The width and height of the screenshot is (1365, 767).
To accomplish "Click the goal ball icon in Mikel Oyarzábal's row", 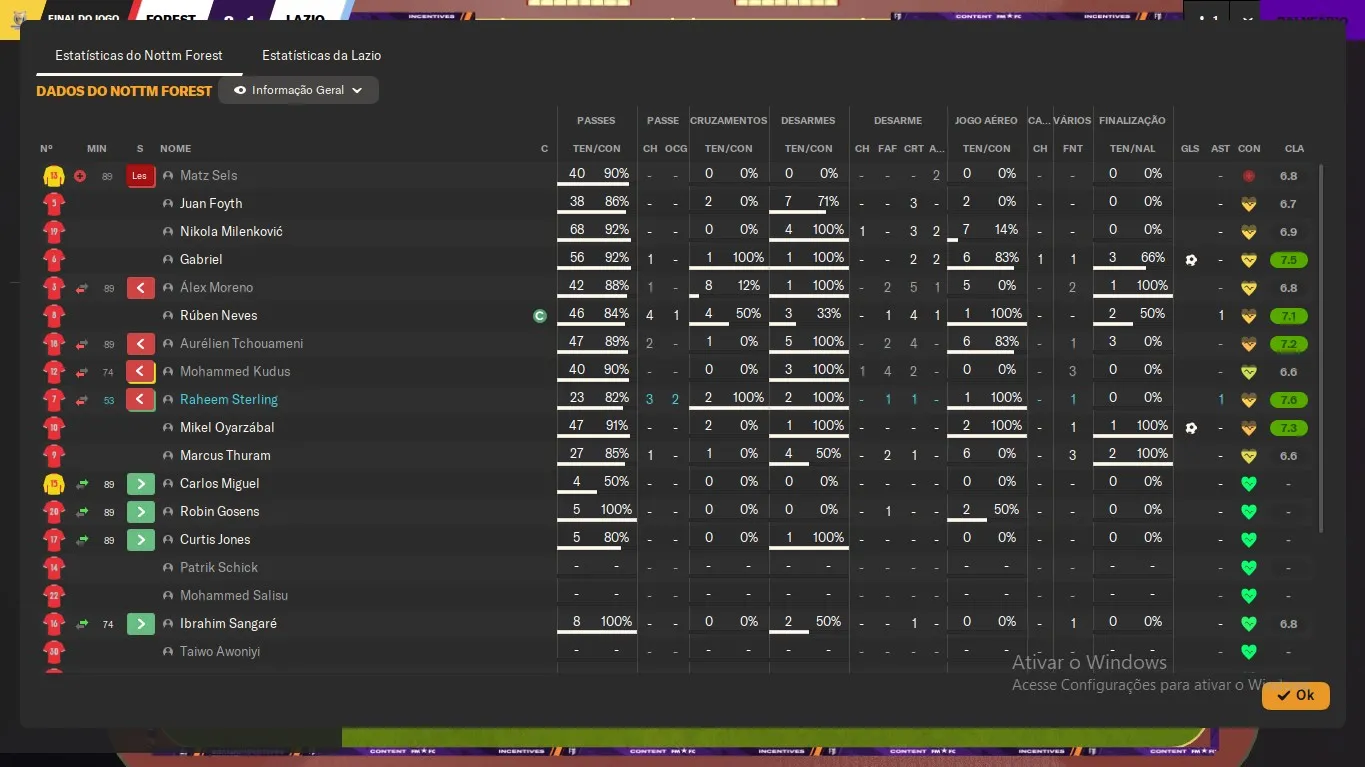I will (1191, 428).
